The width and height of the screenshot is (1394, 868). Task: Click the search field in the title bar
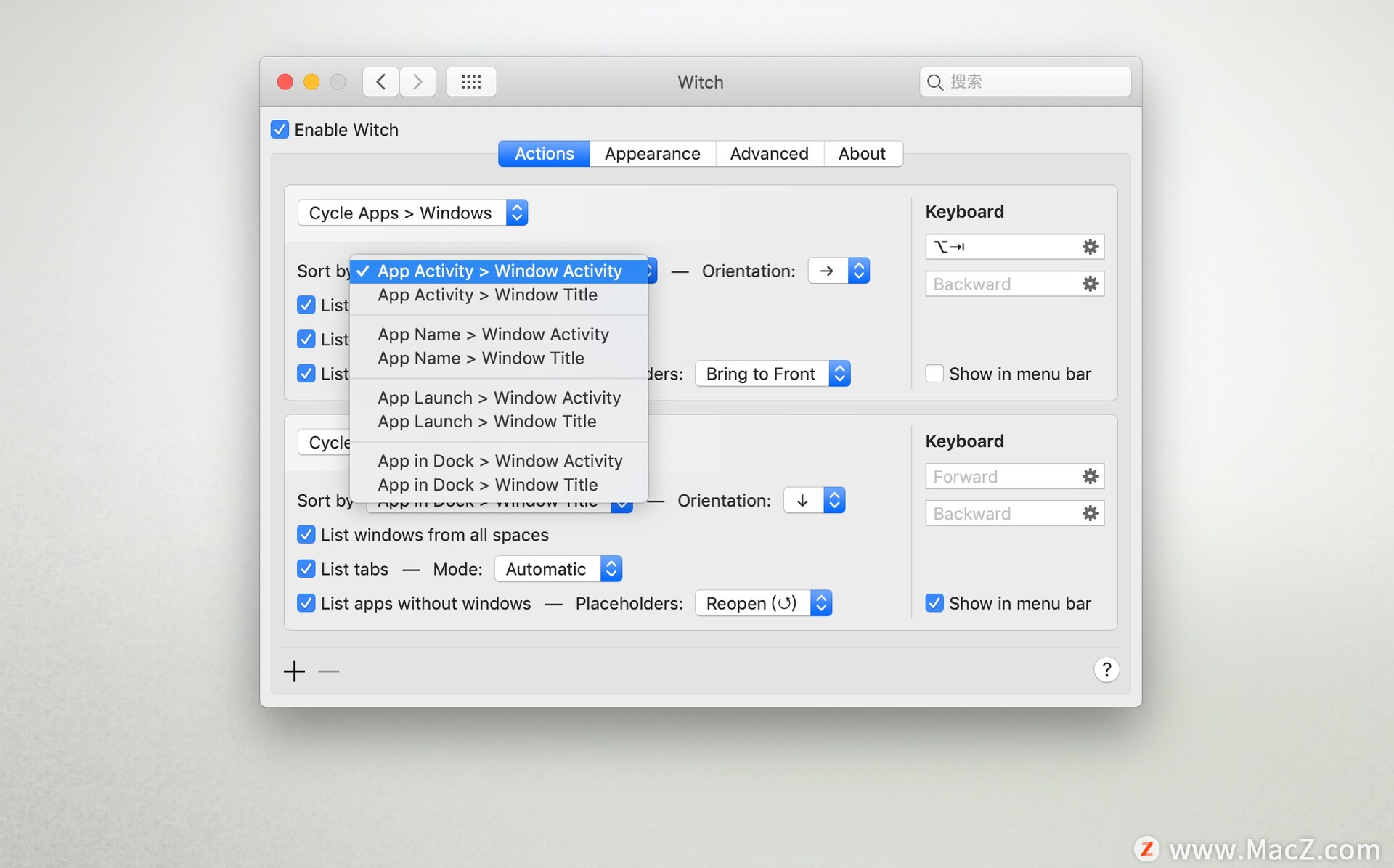click(x=1025, y=82)
